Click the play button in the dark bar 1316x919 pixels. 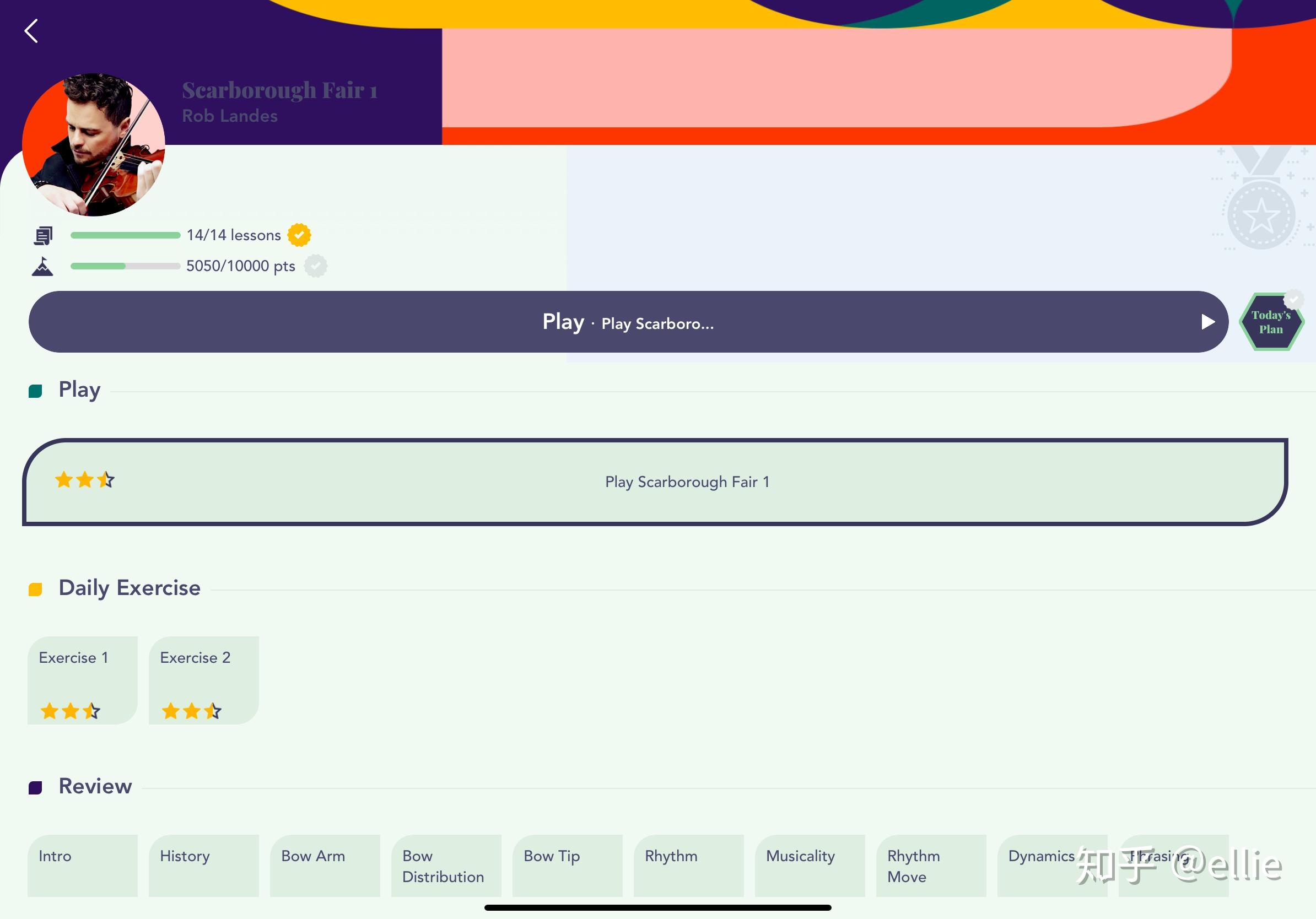click(1206, 322)
